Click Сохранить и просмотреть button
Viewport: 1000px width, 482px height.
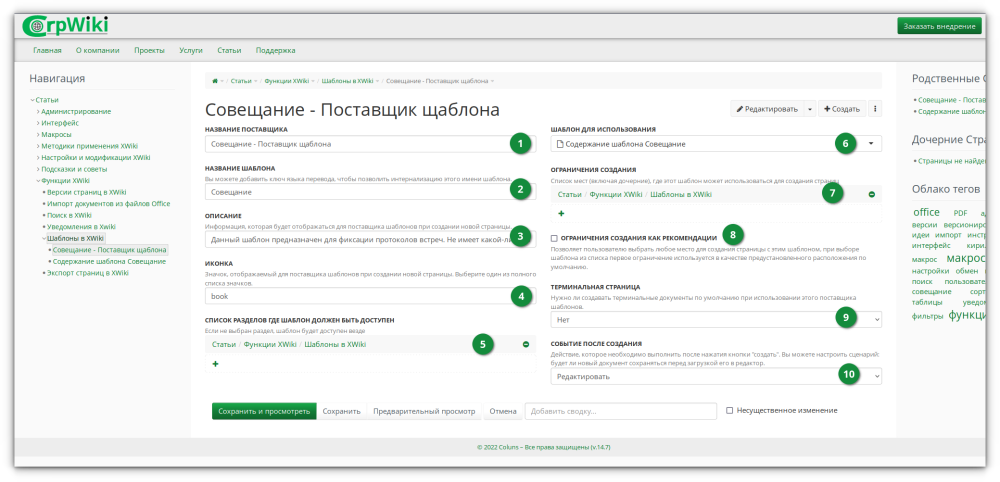point(264,411)
